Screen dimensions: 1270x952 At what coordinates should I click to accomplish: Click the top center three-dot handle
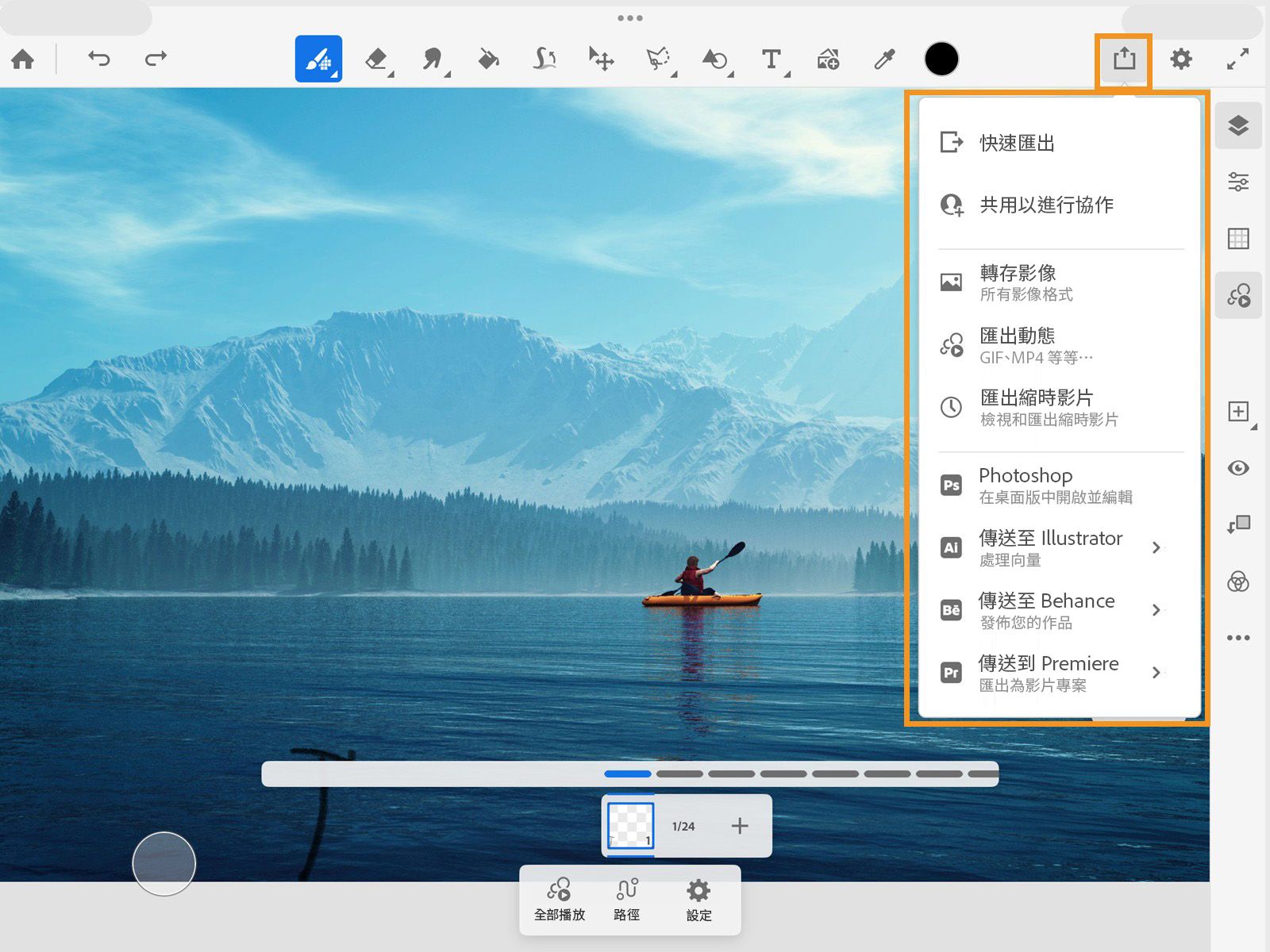(x=630, y=17)
